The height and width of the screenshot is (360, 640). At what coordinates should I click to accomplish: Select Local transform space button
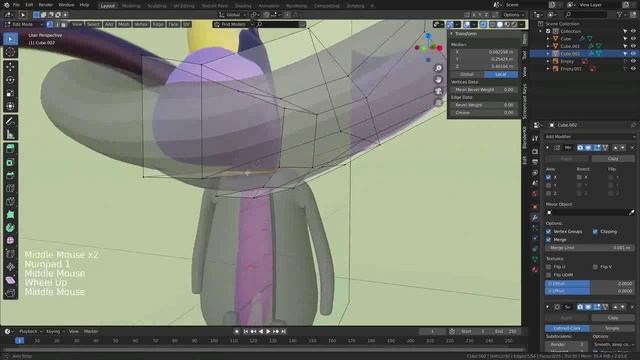(x=501, y=74)
